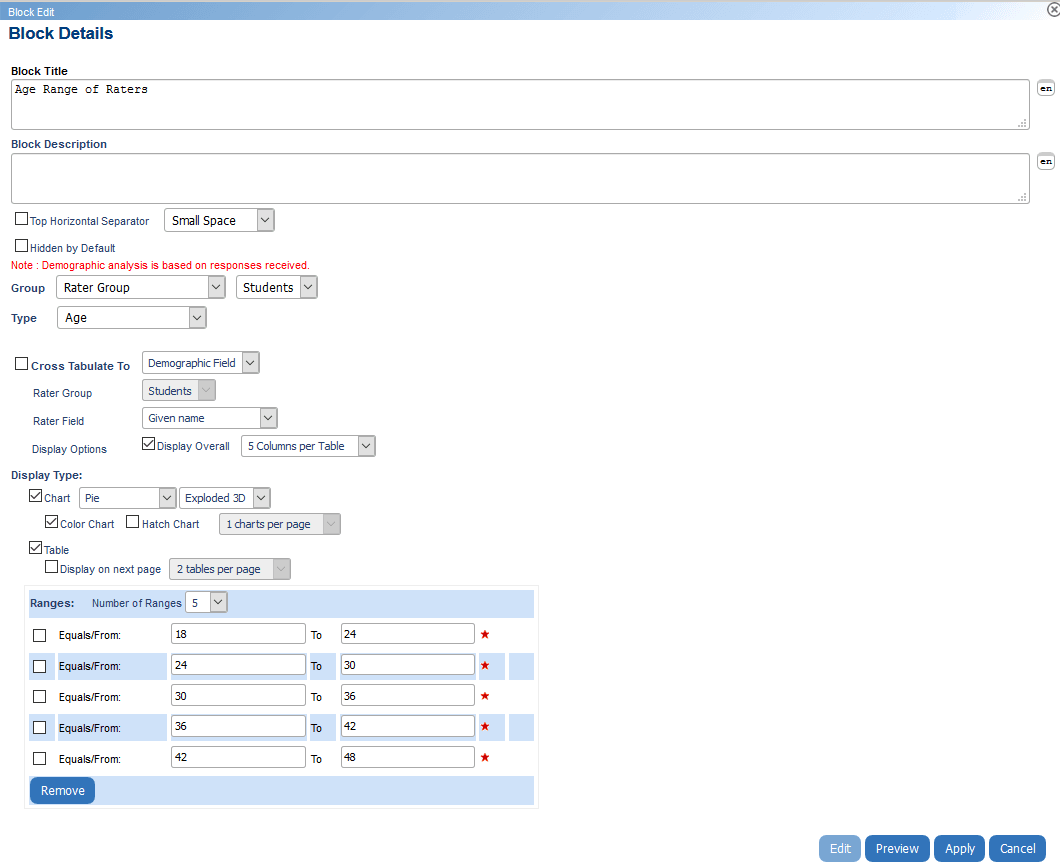Screen dimensions: 1060x866
Task: Enable Cross Tabulate To checkbox
Action: pos(22,364)
